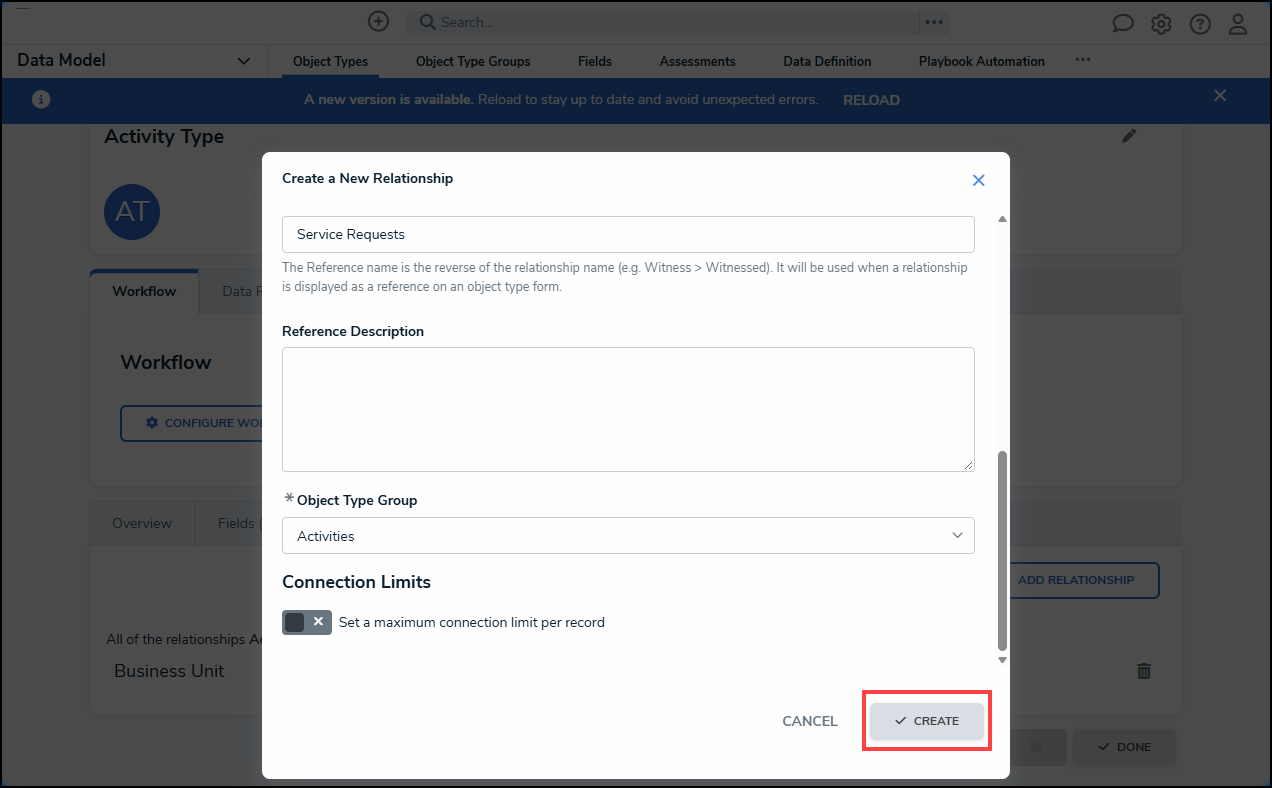This screenshot has width=1272, height=788.
Task: Click Reload in the version banner
Action: click(x=871, y=100)
